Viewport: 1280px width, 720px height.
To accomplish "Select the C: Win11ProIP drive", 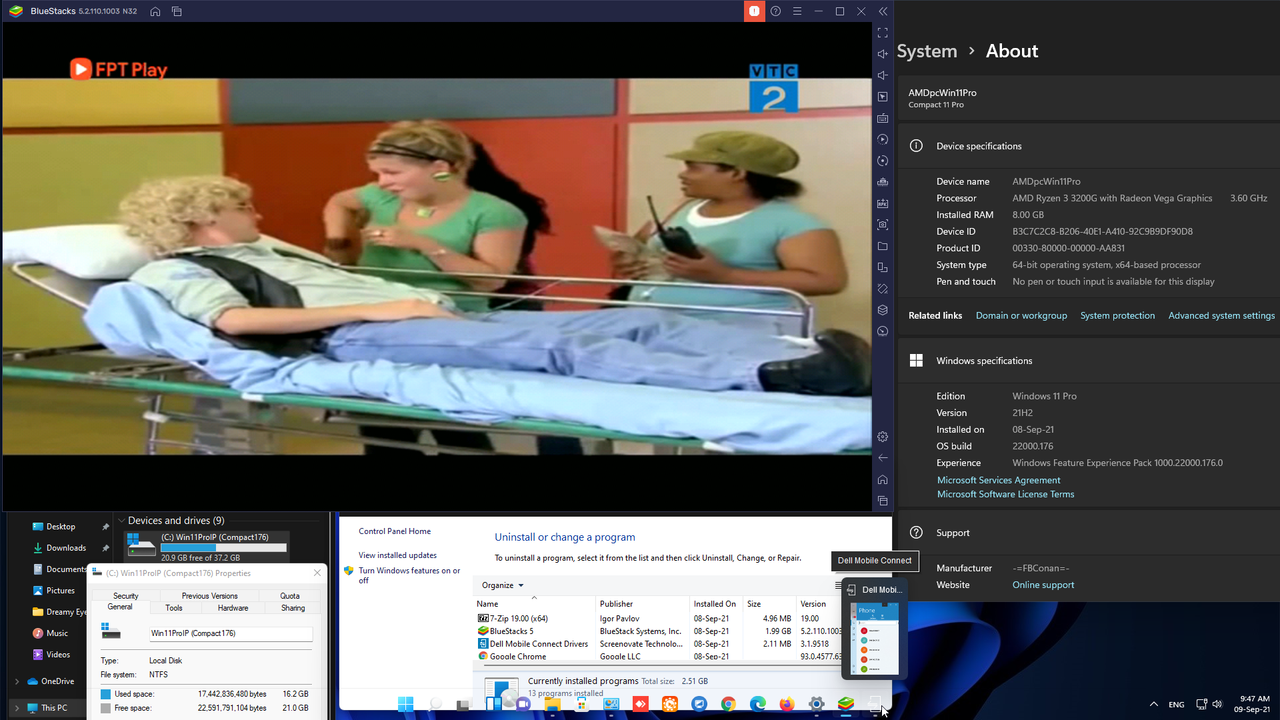I will point(207,546).
